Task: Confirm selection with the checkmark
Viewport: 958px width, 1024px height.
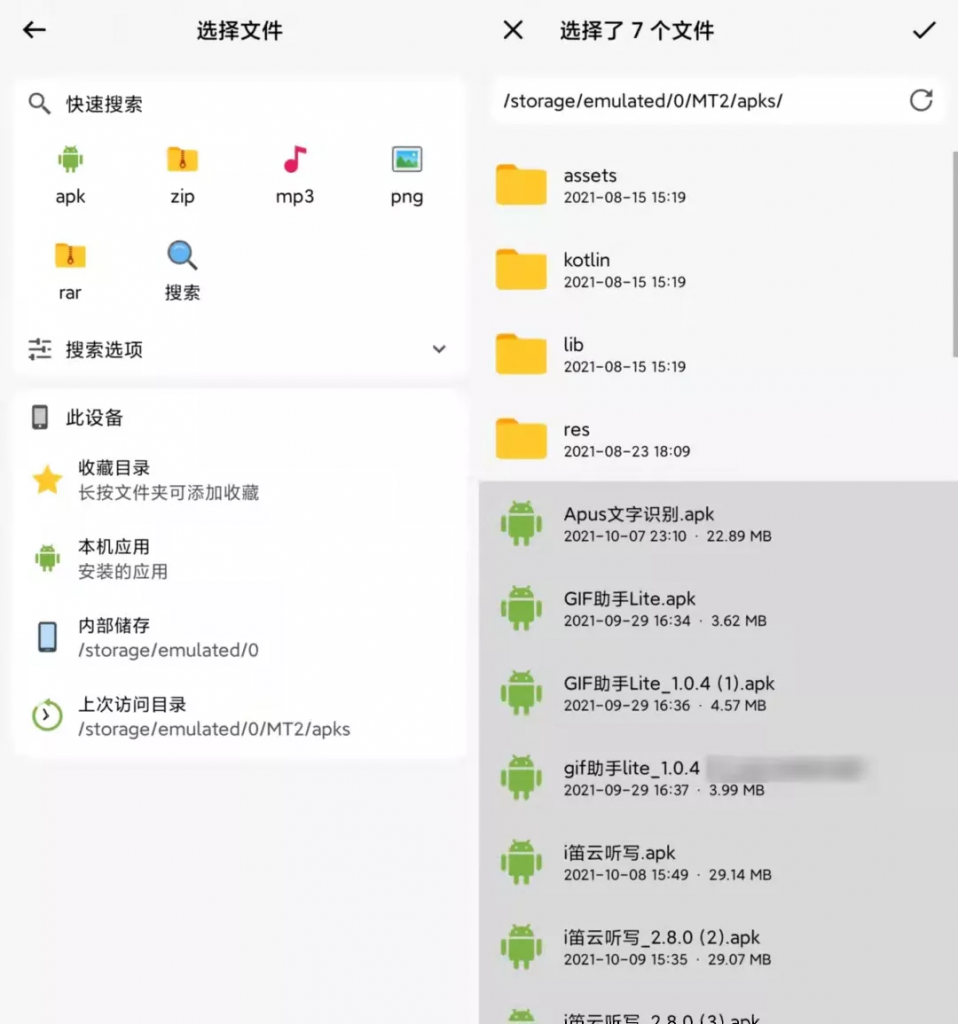Action: 924,30
